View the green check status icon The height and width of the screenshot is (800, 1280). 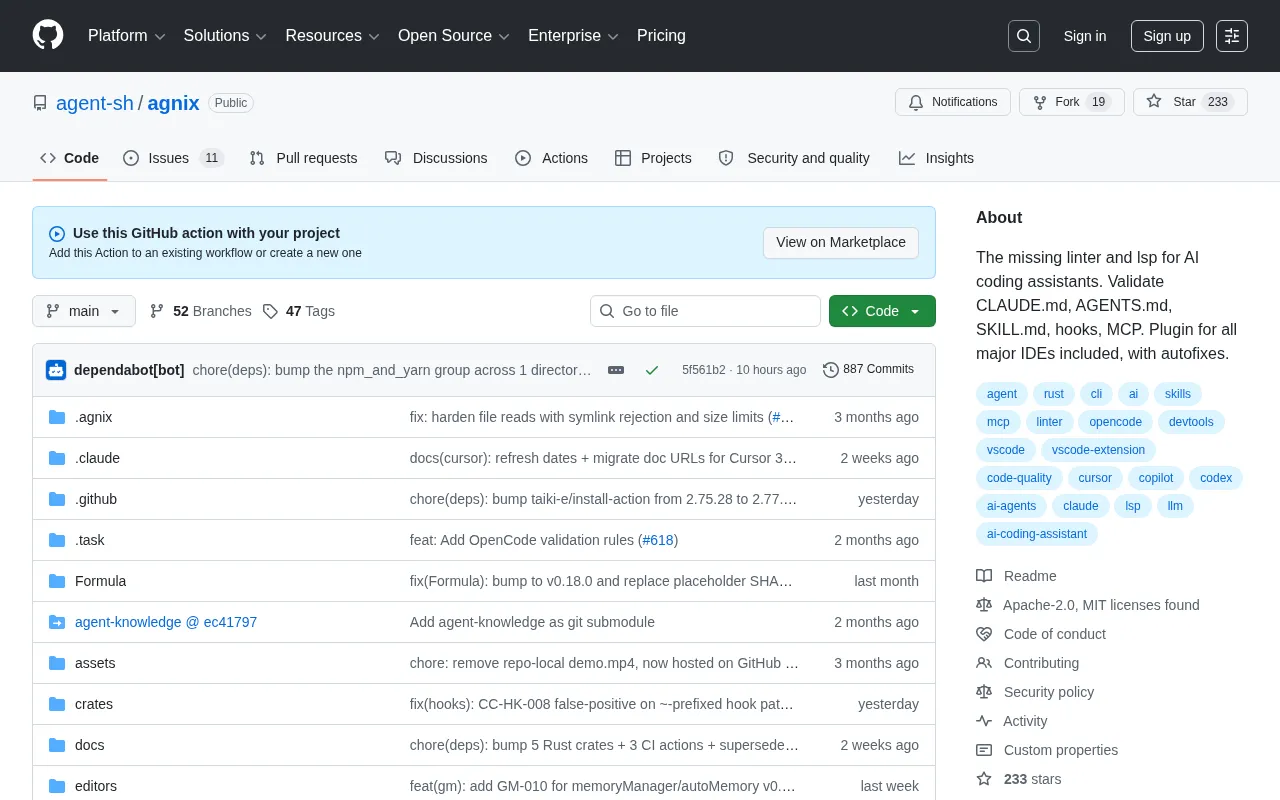tap(652, 370)
